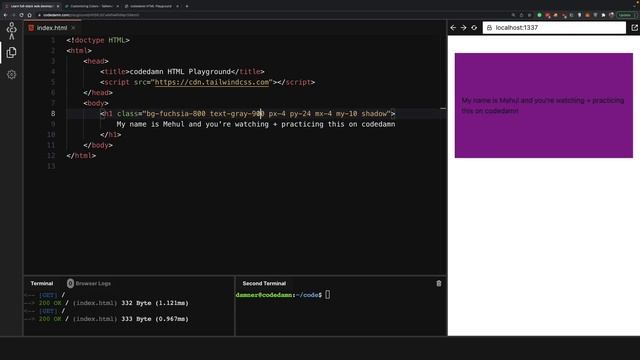This screenshot has height=360, width=640.
Task: Click the 'shadow' class in line 8
Action: point(374,113)
